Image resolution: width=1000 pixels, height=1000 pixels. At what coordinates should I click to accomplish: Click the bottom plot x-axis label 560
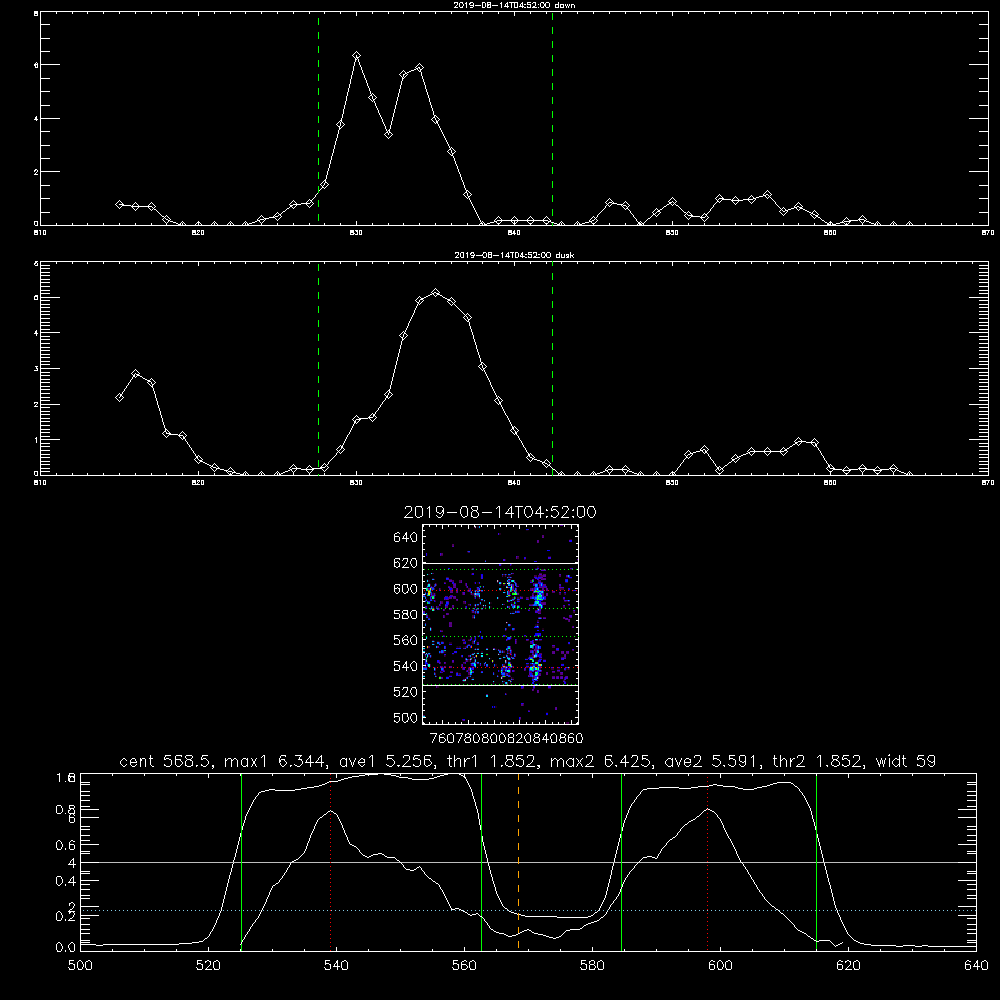pyautogui.click(x=464, y=966)
